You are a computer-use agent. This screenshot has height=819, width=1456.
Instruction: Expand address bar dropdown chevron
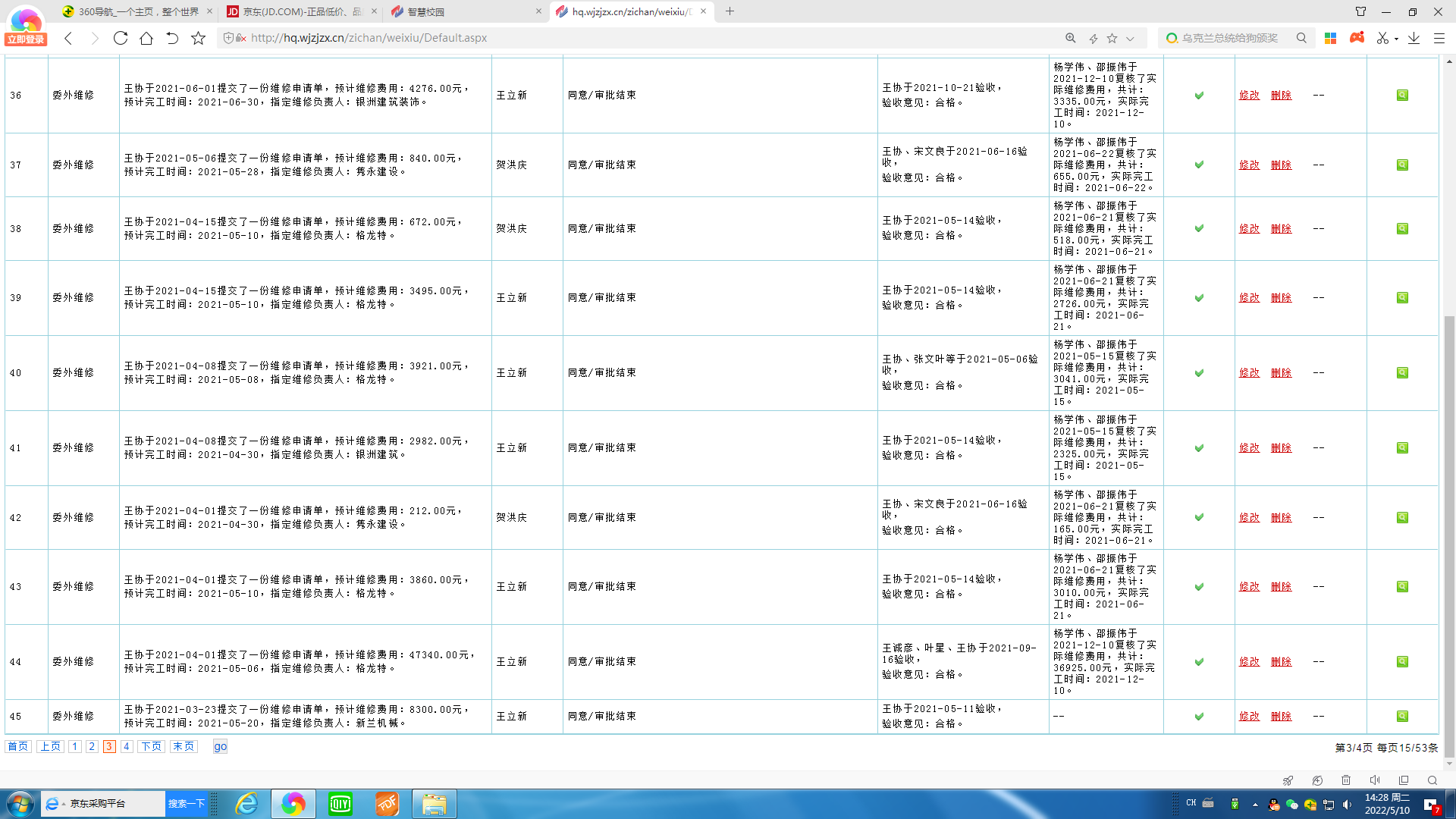[x=1130, y=39]
